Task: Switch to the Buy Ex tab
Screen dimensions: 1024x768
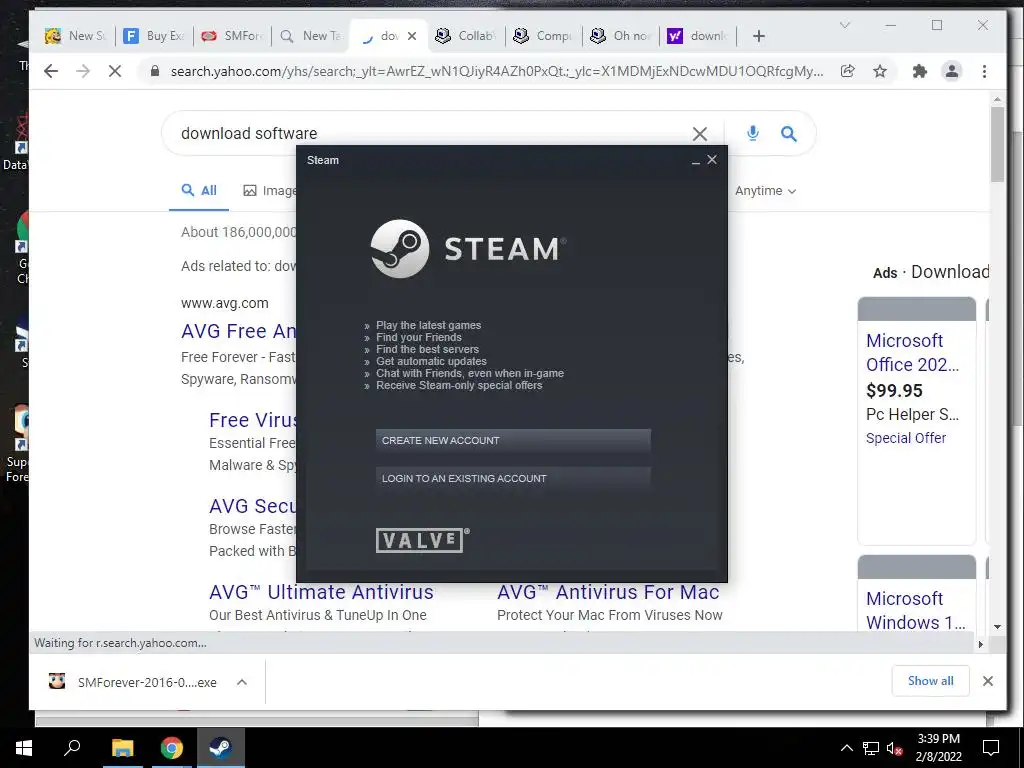Action: coord(154,36)
